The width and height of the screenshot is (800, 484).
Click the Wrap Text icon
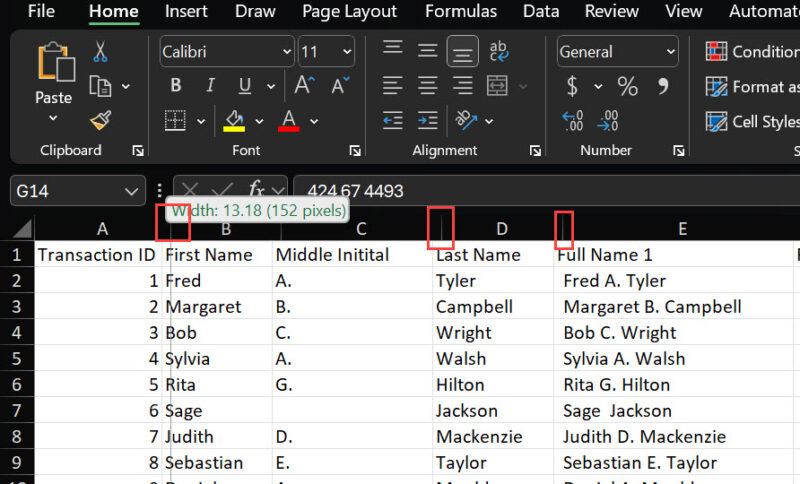(498, 52)
